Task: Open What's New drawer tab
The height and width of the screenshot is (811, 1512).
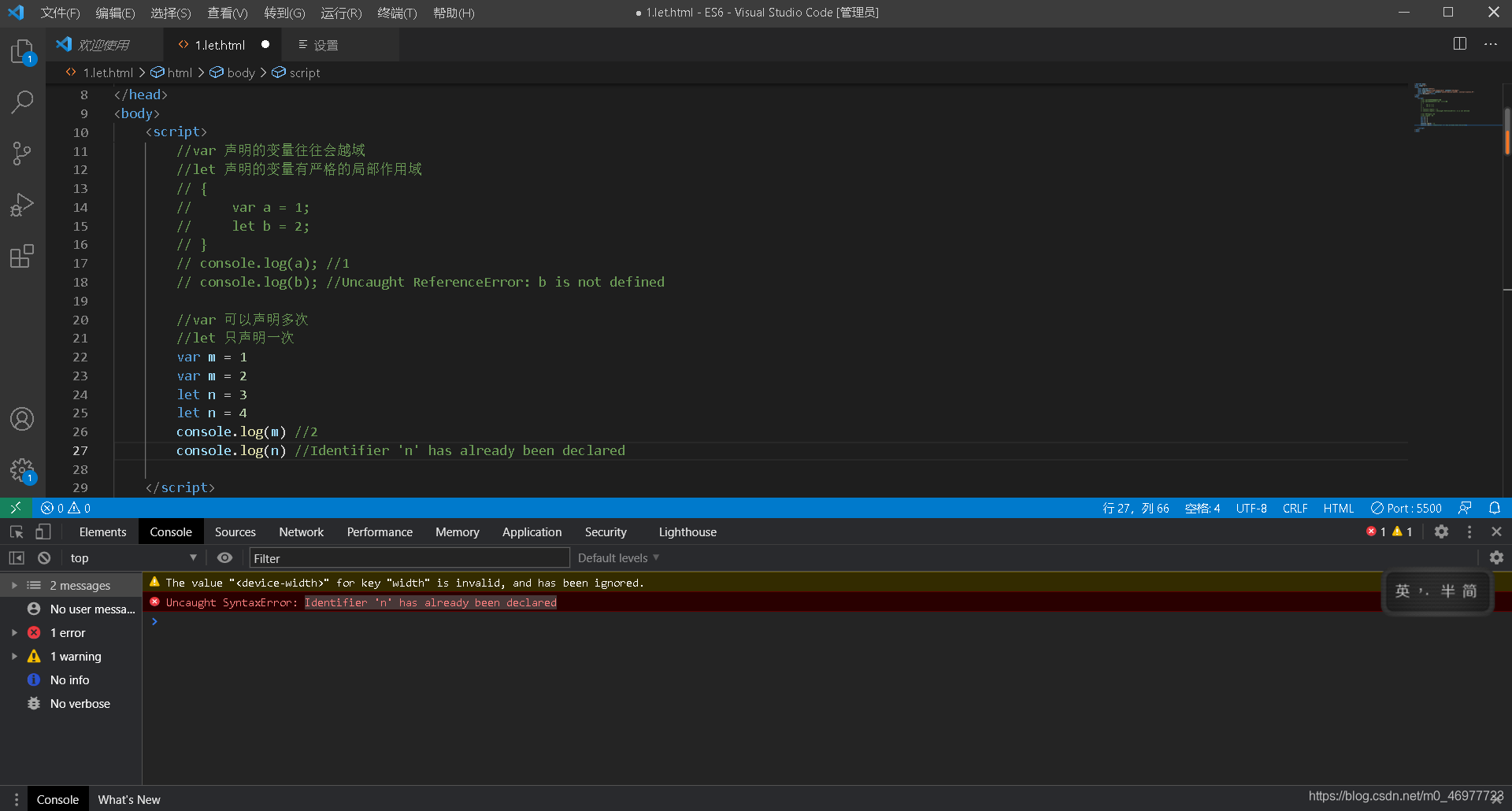Action: click(x=129, y=799)
